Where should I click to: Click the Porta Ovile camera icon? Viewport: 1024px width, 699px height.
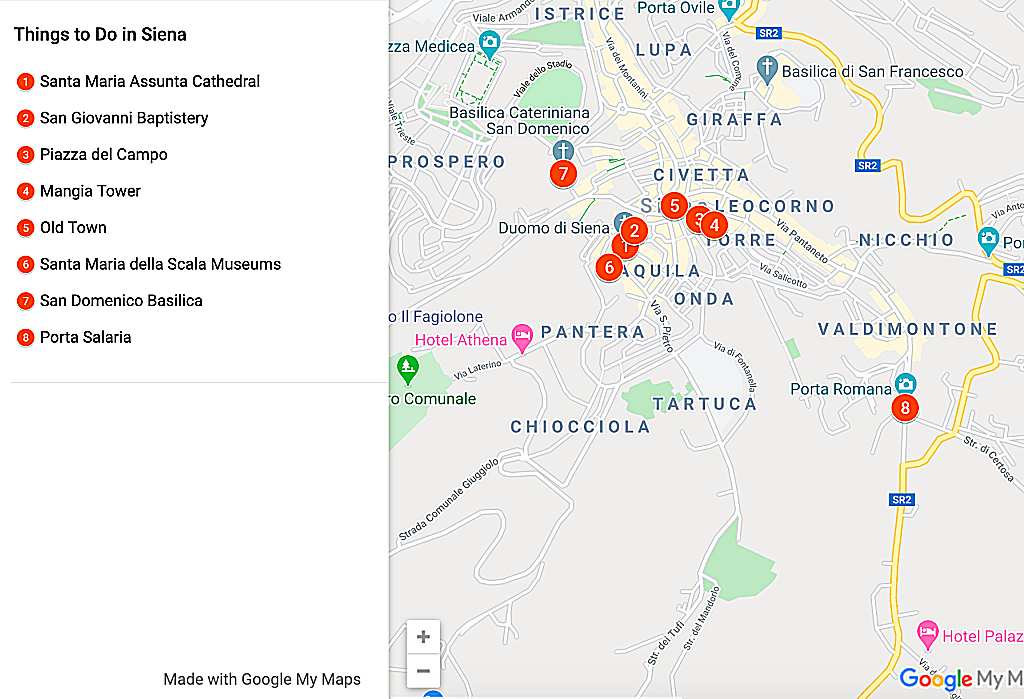(x=728, y=9)
